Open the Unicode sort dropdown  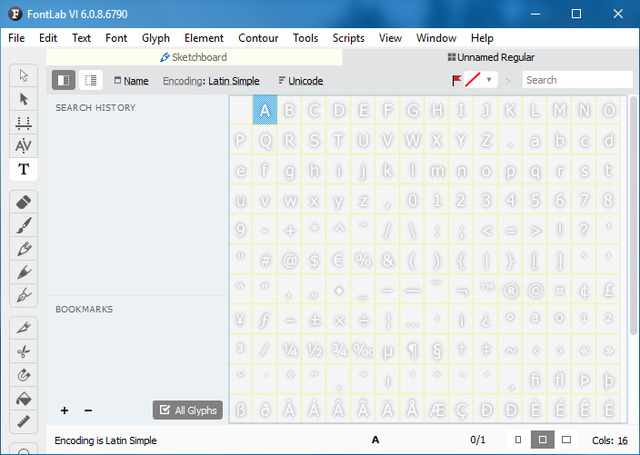point(300,80)
